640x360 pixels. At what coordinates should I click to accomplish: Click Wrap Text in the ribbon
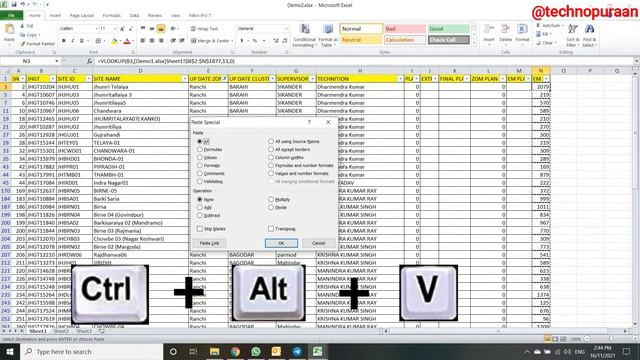tap(204, 29)
